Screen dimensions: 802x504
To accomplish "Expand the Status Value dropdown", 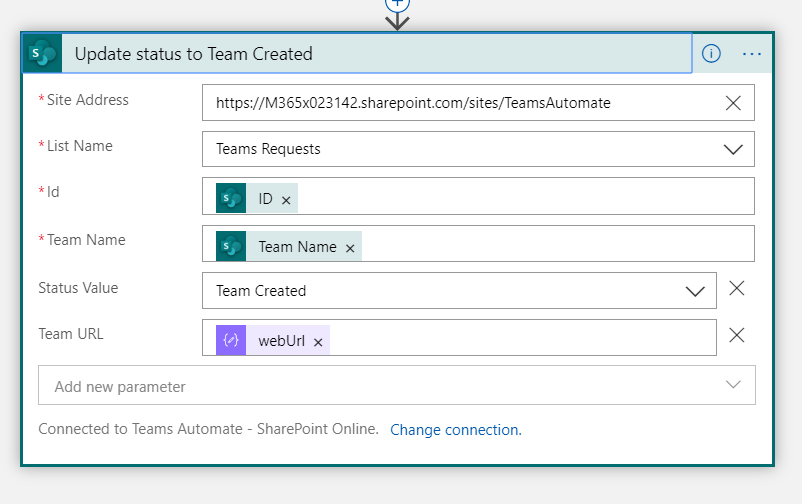I will (695, 291).
